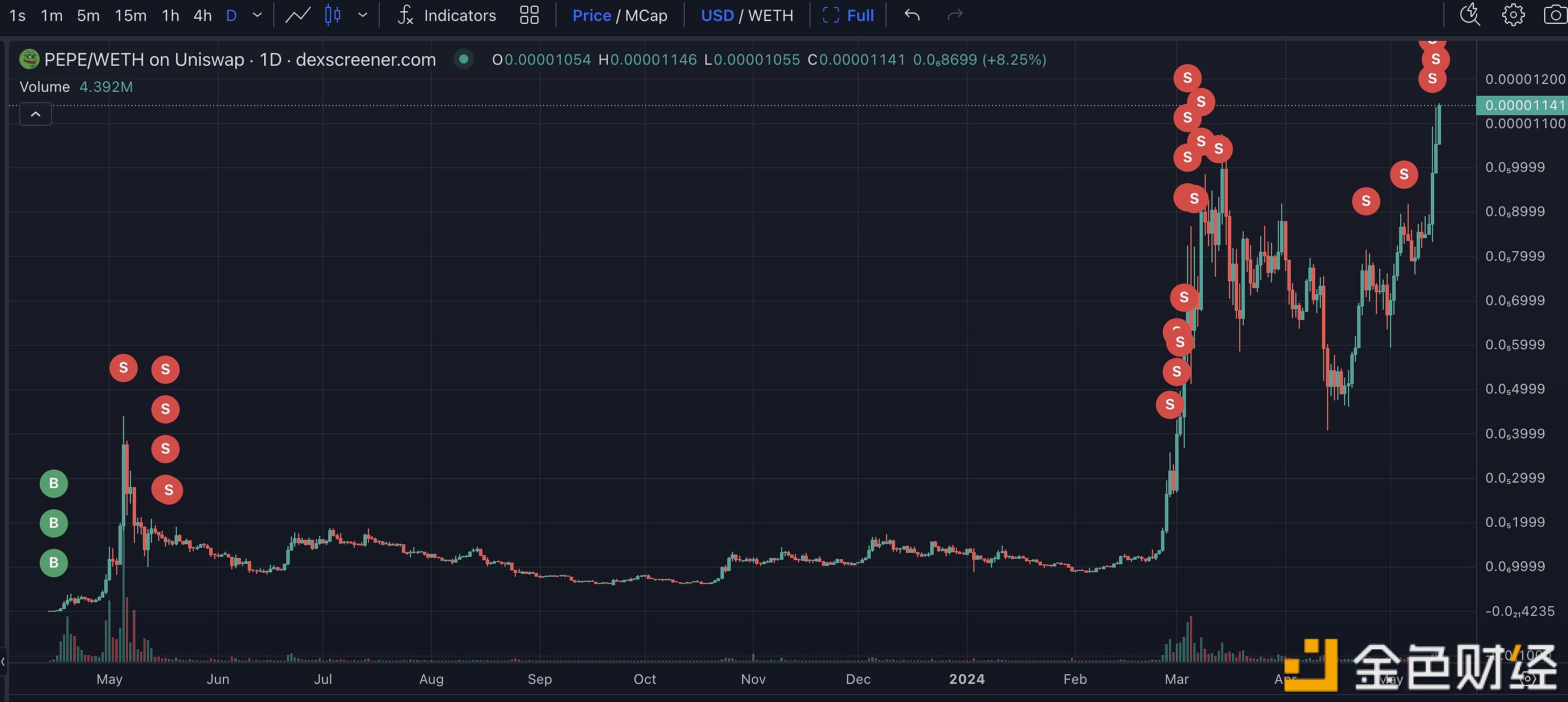Open the quick search lightning icon
The image size is (1568, 702).
point(1470,15)
